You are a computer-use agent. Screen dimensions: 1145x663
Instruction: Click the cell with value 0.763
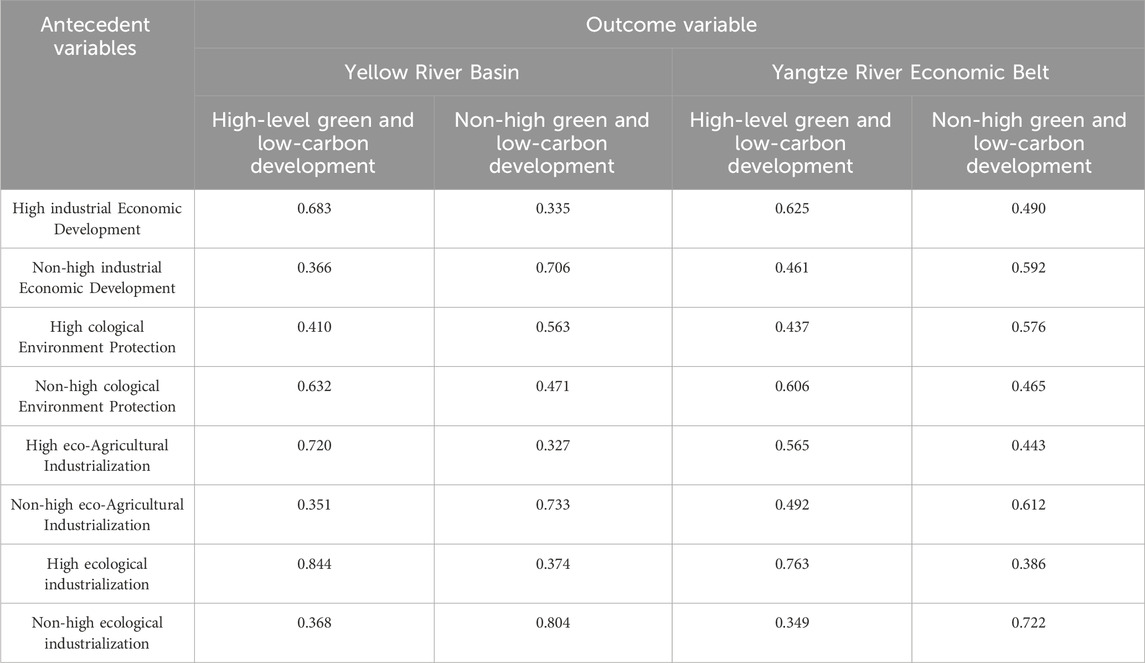click(791, 564)
